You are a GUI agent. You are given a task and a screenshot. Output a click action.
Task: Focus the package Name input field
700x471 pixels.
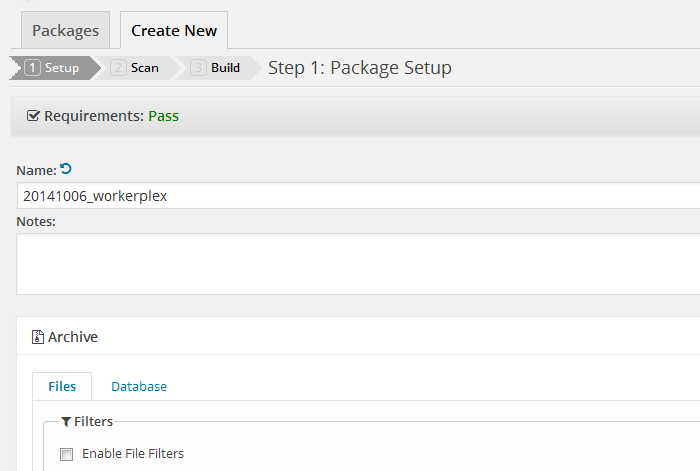(358, 196)
